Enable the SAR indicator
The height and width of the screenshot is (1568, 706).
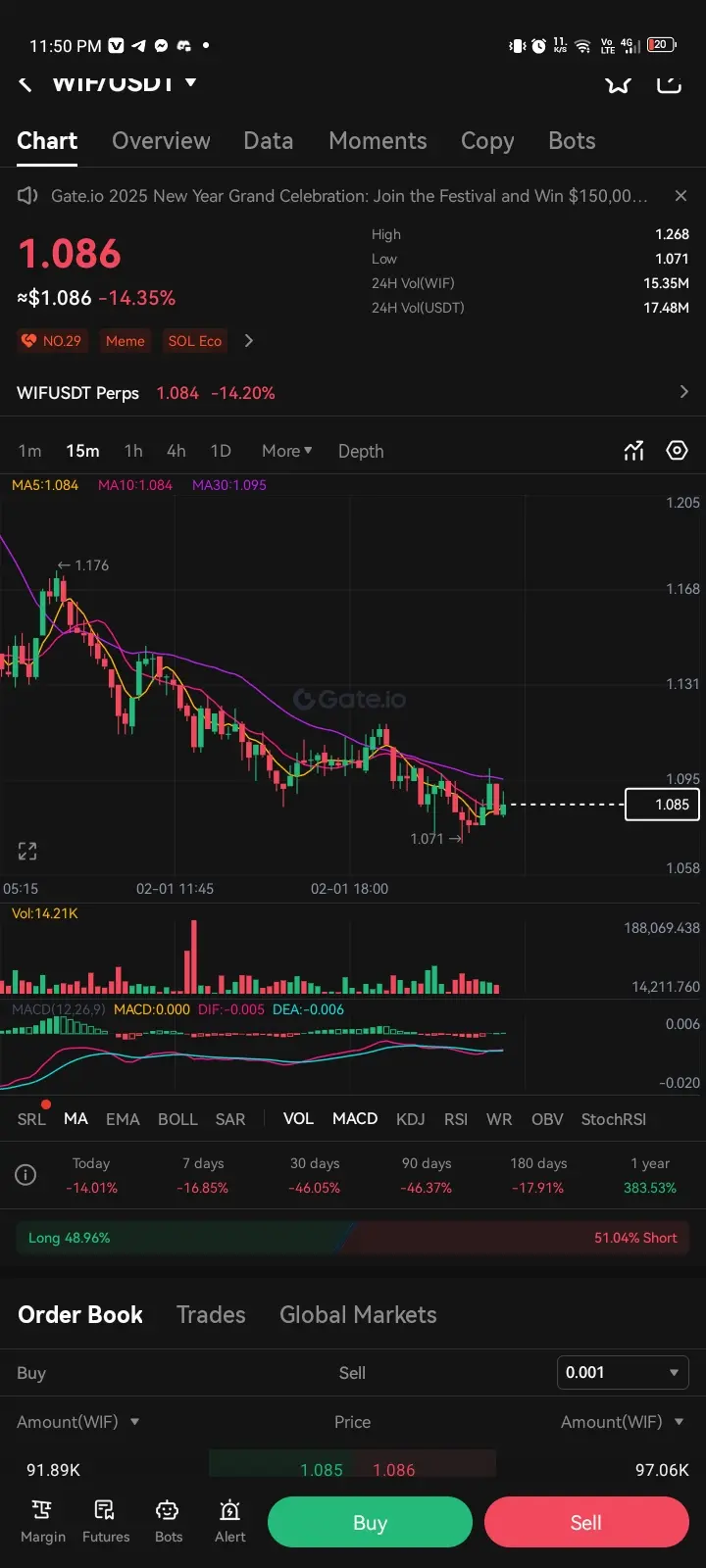[230, 1119]
